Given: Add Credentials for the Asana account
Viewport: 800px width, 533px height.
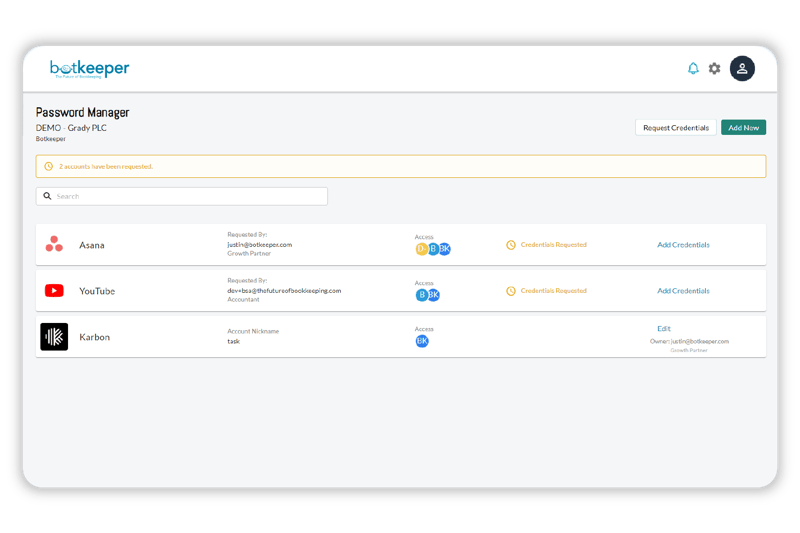Looking at the screenshot, I should point(683,245).
